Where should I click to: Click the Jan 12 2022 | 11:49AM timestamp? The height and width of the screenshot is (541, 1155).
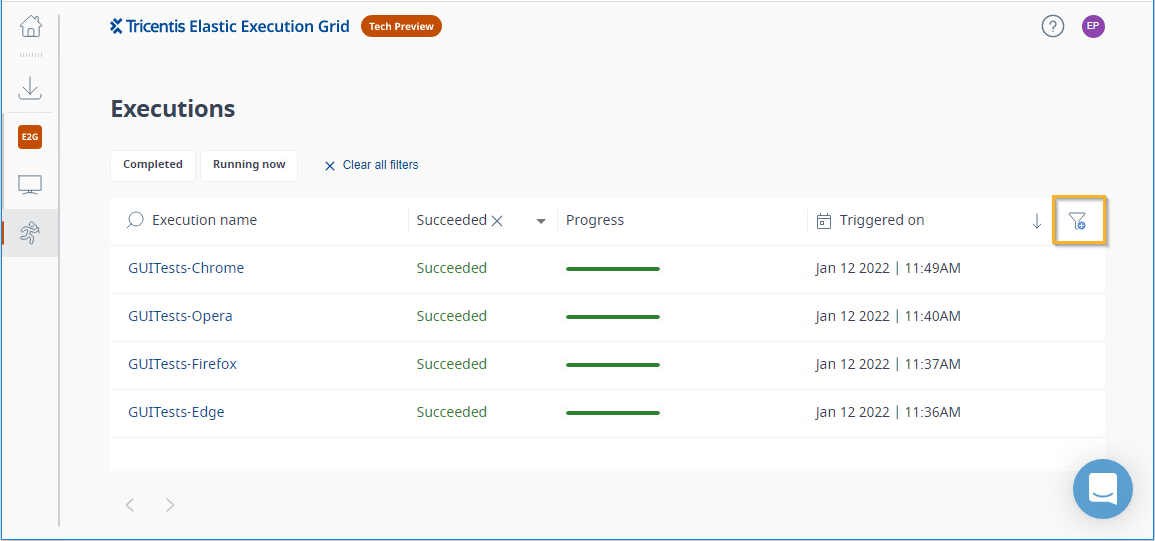point(888,268)
